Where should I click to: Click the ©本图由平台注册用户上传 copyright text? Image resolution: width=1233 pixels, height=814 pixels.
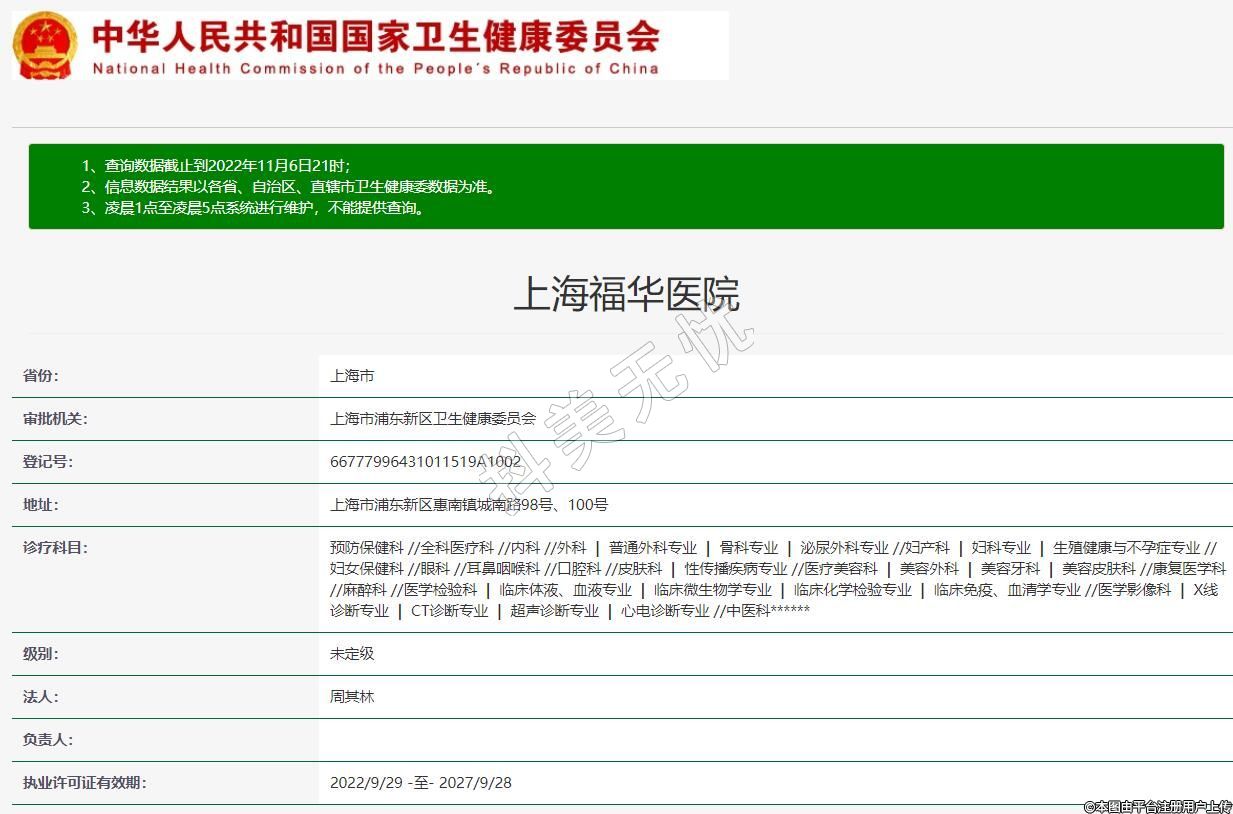point(1157,806)
